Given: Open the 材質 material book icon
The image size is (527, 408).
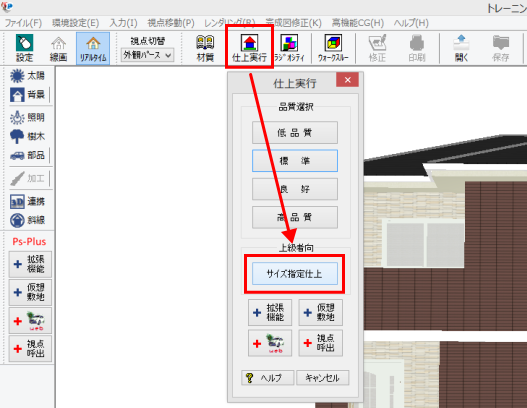Looking at the screenshot, I should tap(205, 48).
